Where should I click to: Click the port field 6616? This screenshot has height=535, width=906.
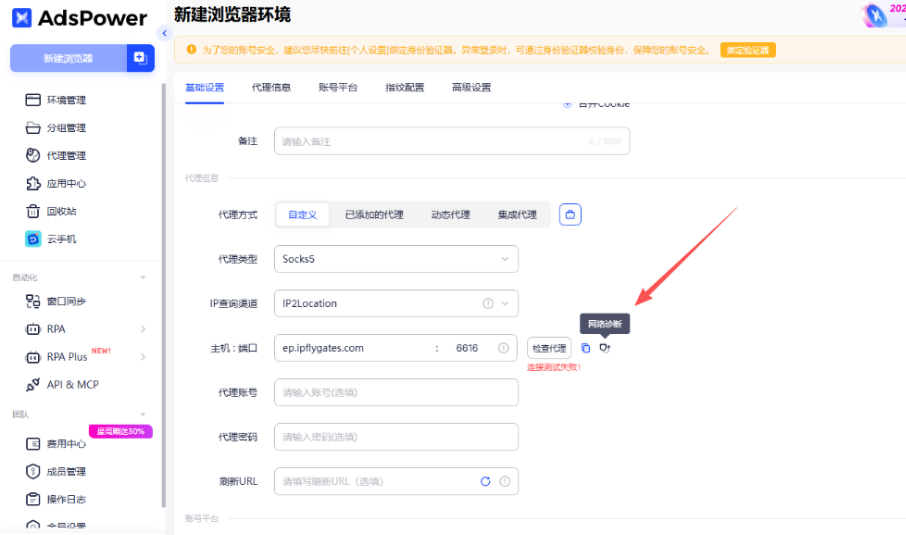point(467,348)
